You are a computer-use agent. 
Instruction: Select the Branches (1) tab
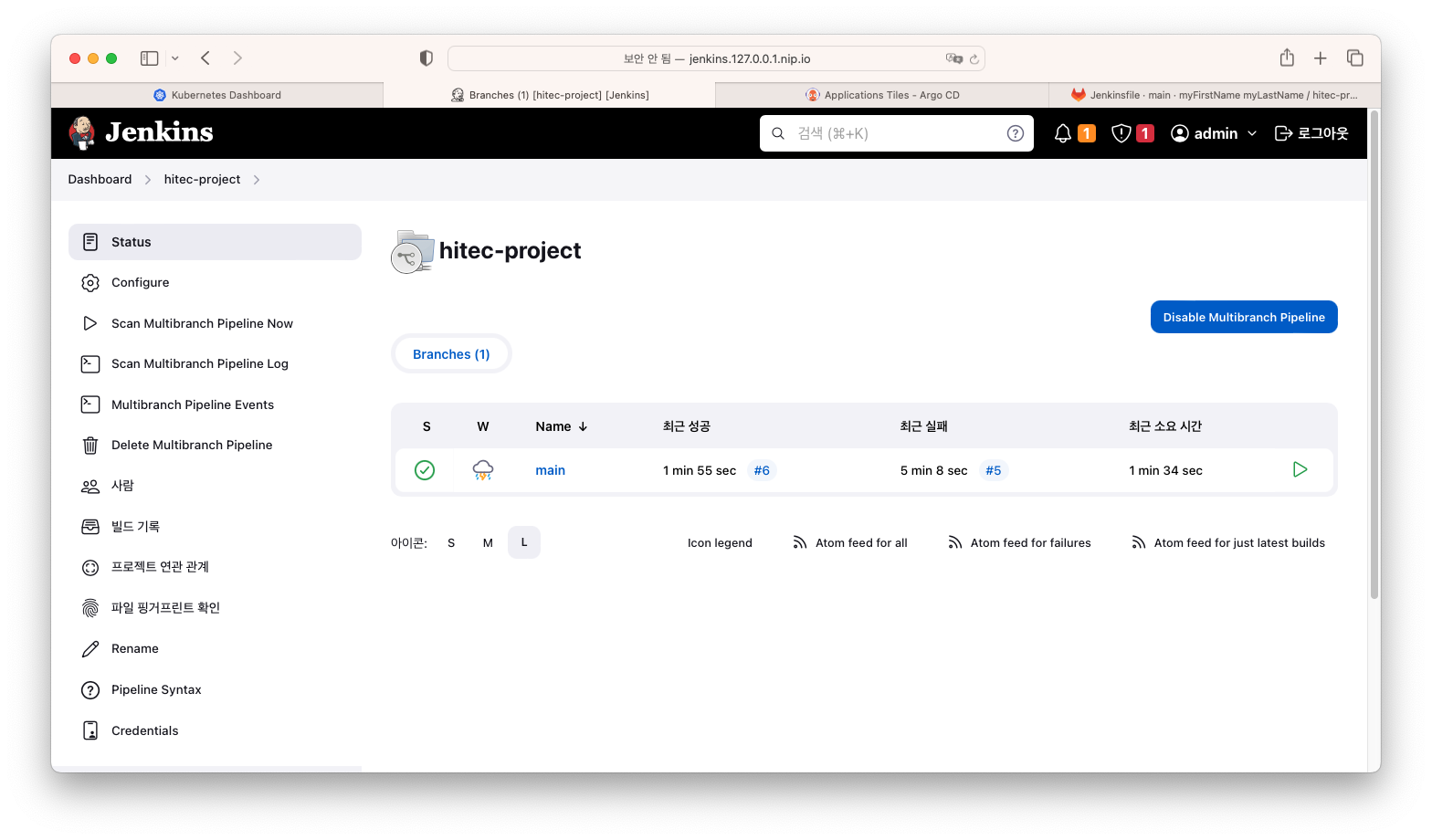click(x=451, y=354)
